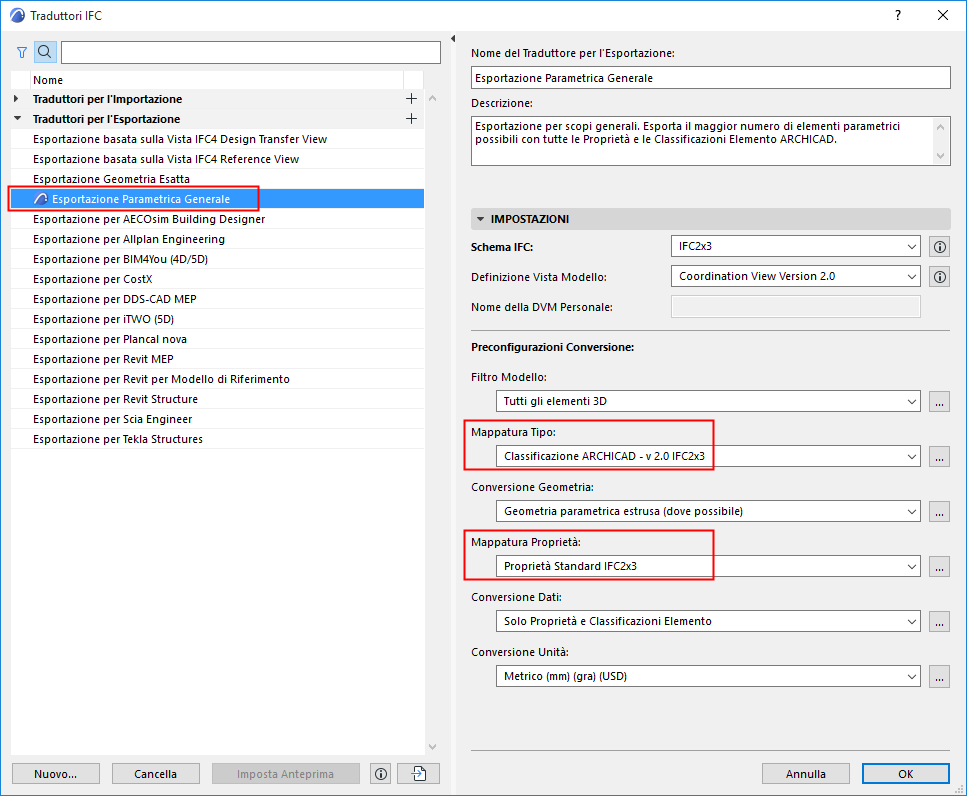The width and height of the screenshot is (967, 796).
Task: Select Esportazione basata sulla Vista IFC4 Reference View
Action: (x=217, y=159)
